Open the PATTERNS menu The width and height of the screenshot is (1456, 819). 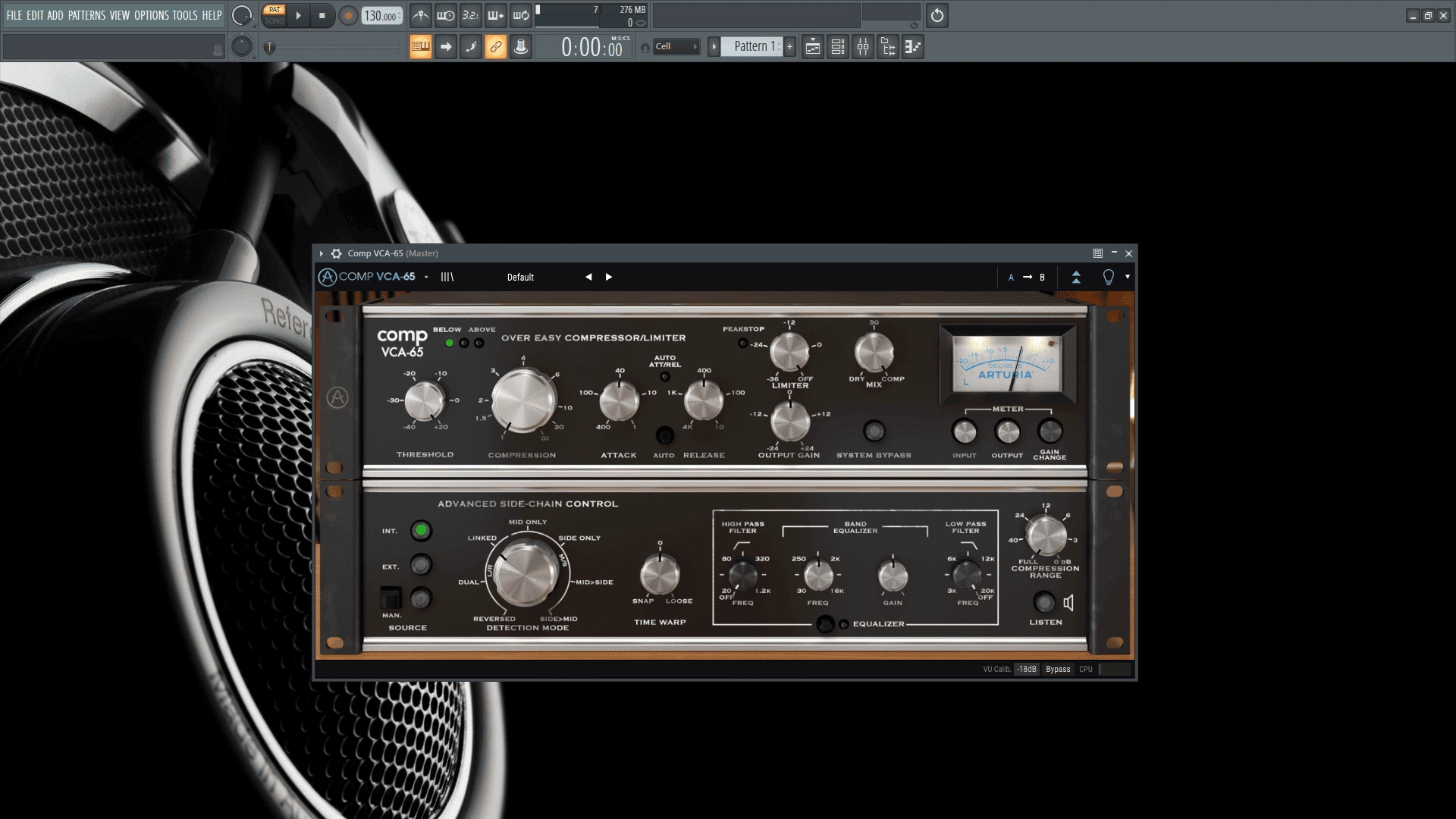[86, 15]
